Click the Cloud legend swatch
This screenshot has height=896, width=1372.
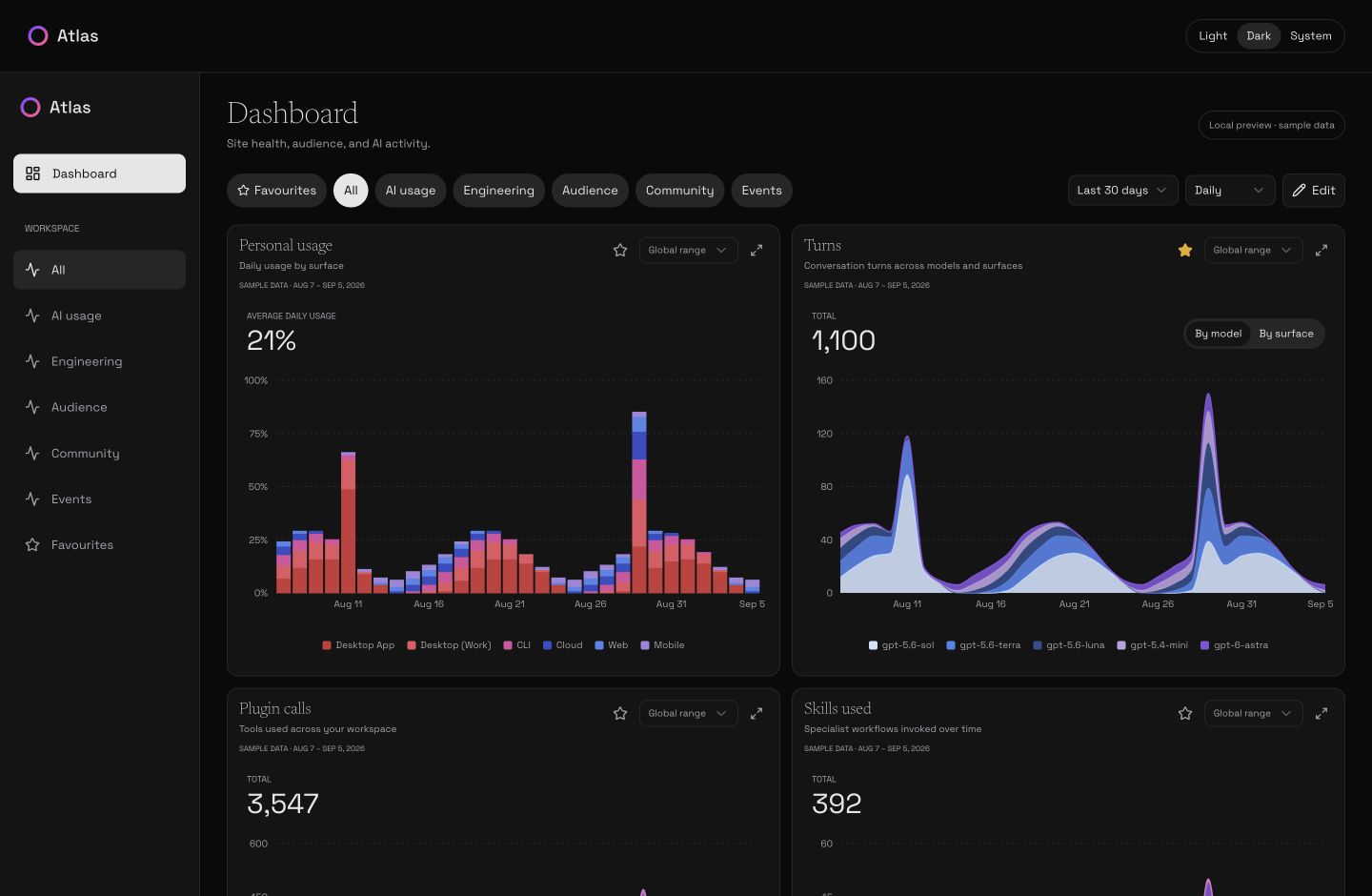pyautogui.click(x=548, y=645)
